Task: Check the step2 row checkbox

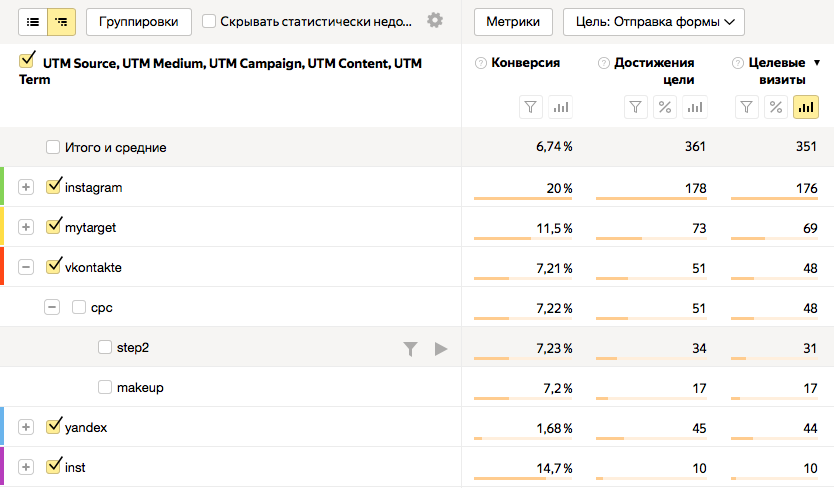Action: 105,348
